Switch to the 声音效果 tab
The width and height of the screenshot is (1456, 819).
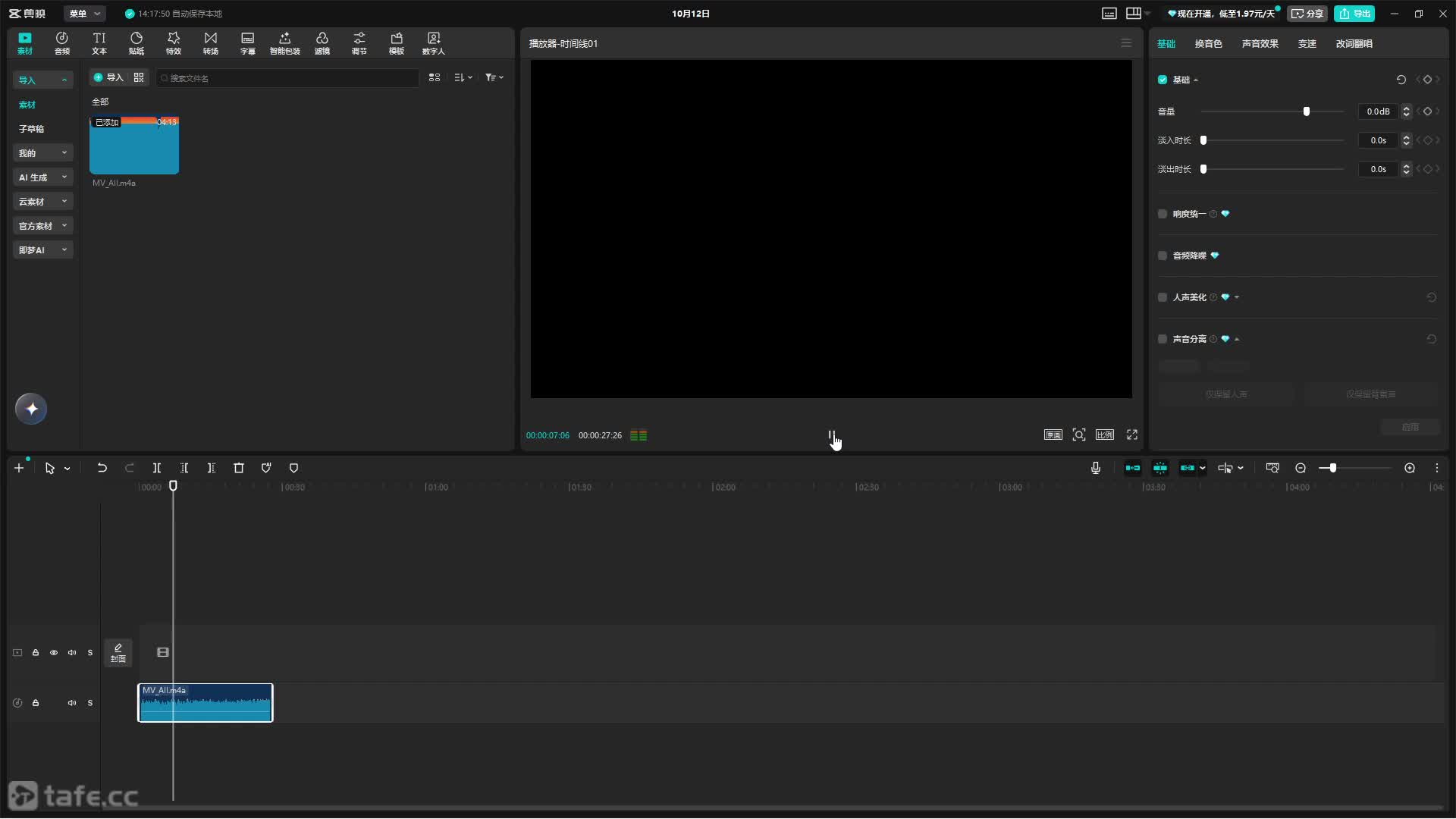[1260, 44]
